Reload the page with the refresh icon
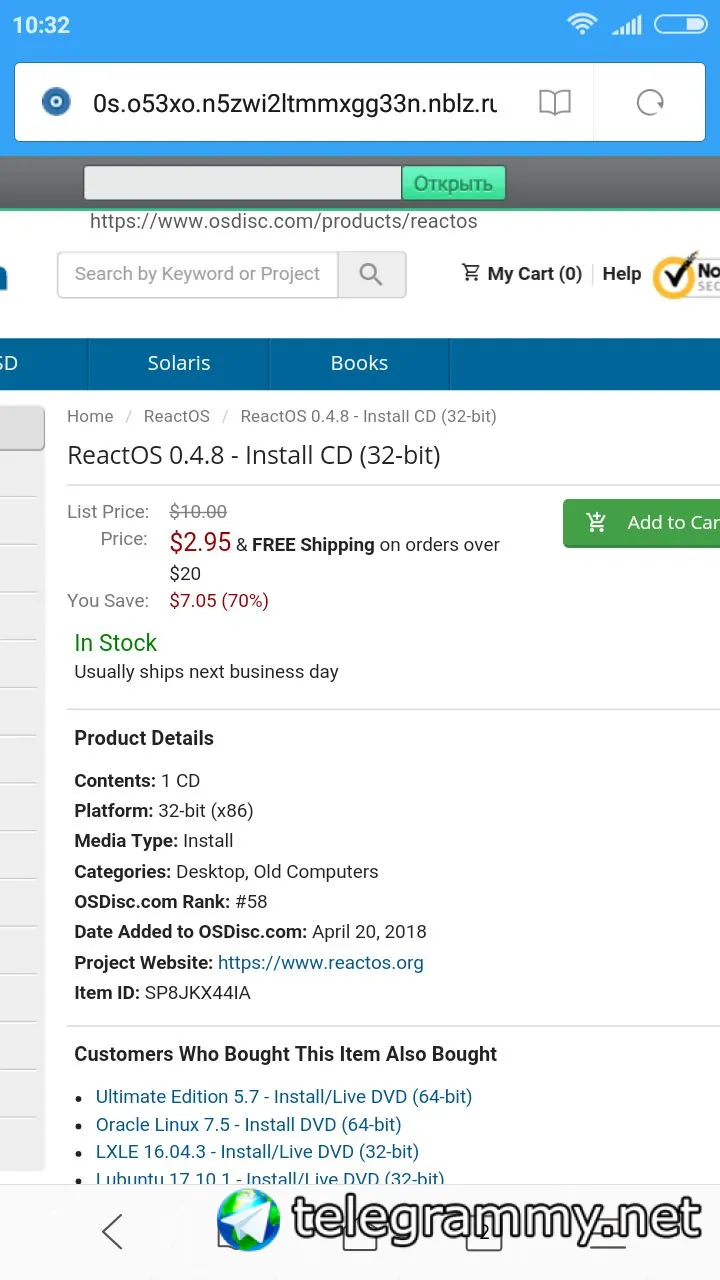Image resolution: width=720 pixels, height=1280 pixels. pos(650,102)
